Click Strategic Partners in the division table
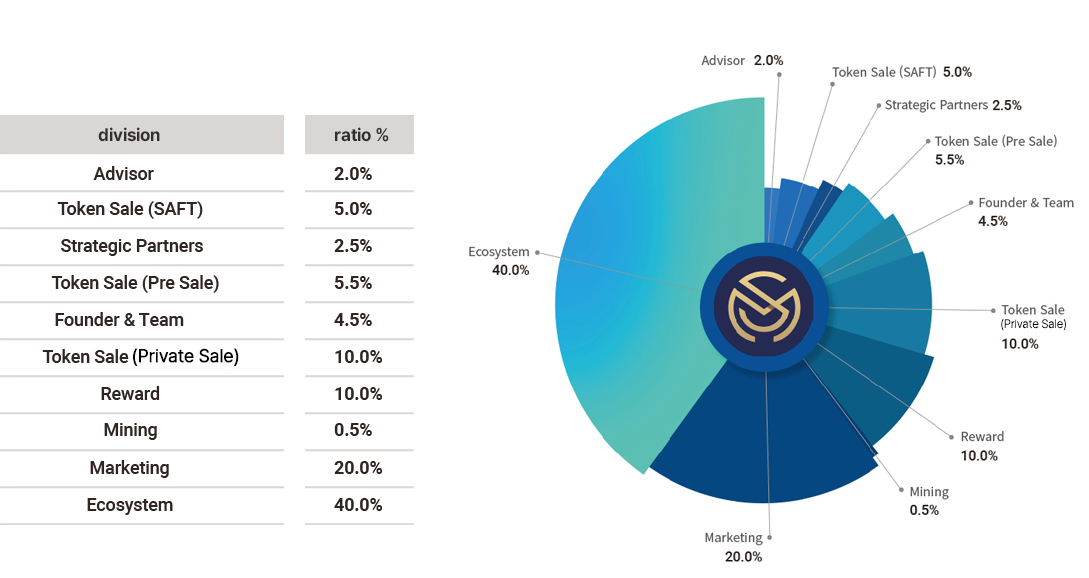Viewport: 1089px width, 578px height. click(132, 246)
